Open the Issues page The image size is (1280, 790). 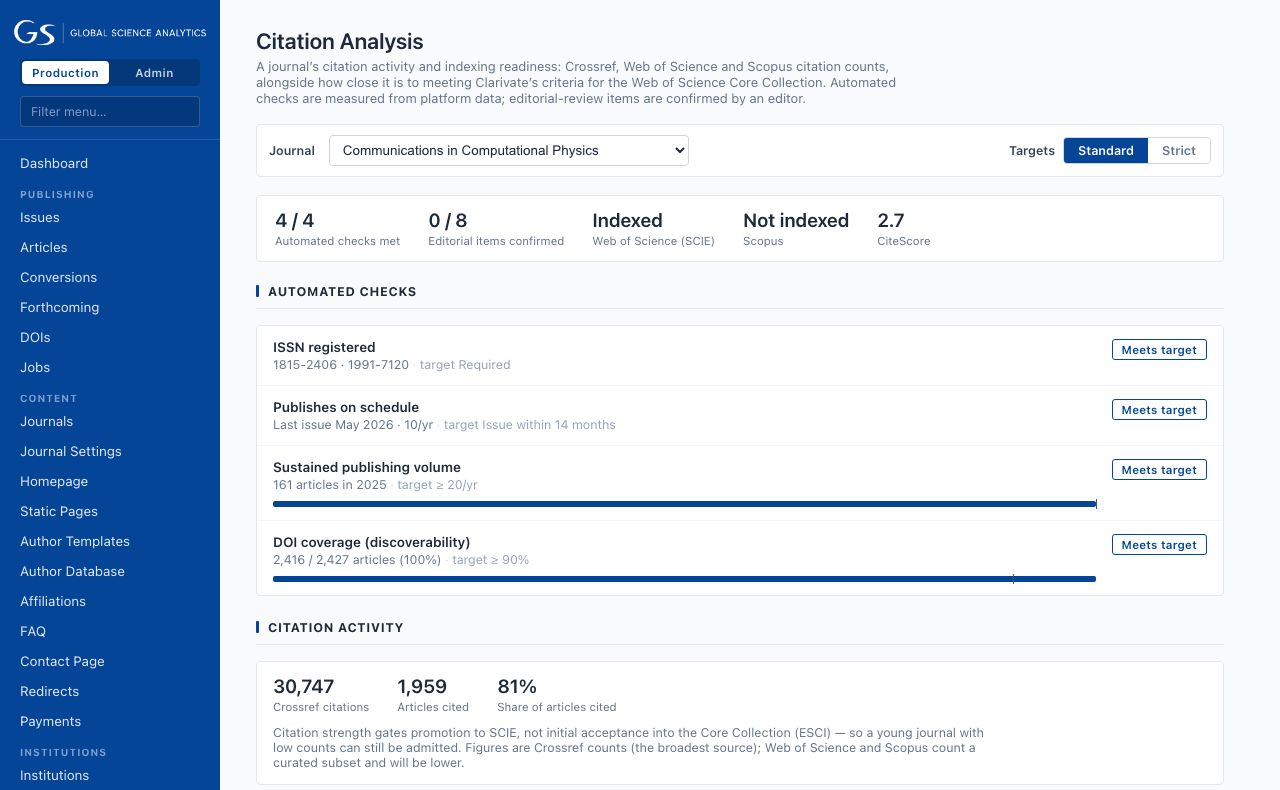40,217
